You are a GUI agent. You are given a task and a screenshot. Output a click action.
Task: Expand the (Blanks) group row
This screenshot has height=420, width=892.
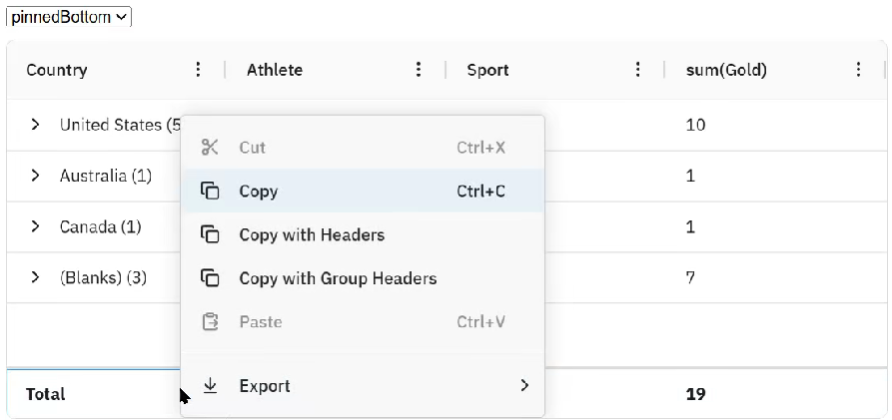[x=35, y=278]
